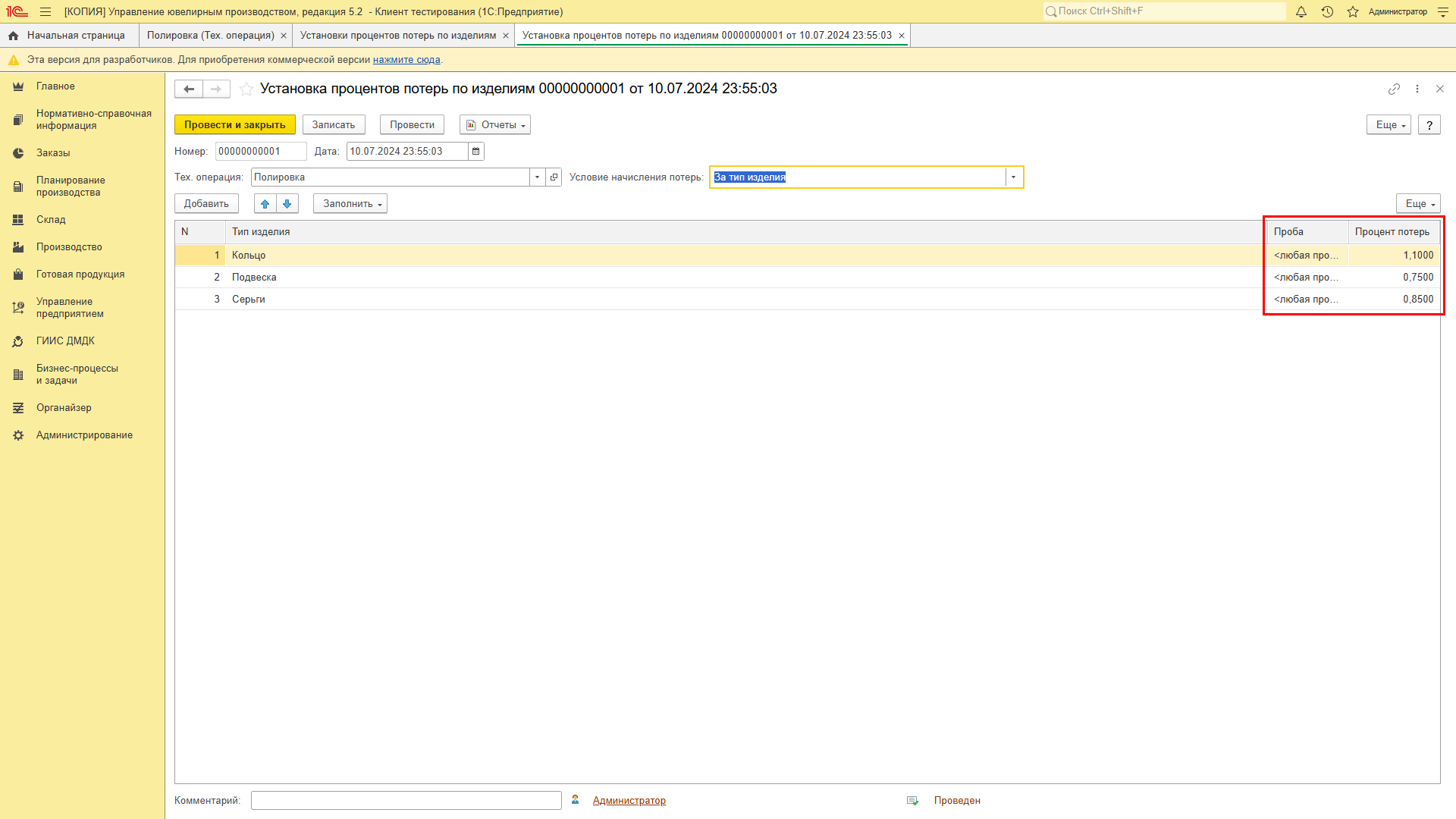Screen dimensions: 1456x819
Task: Focus the search field
Action: (1165, 11)
